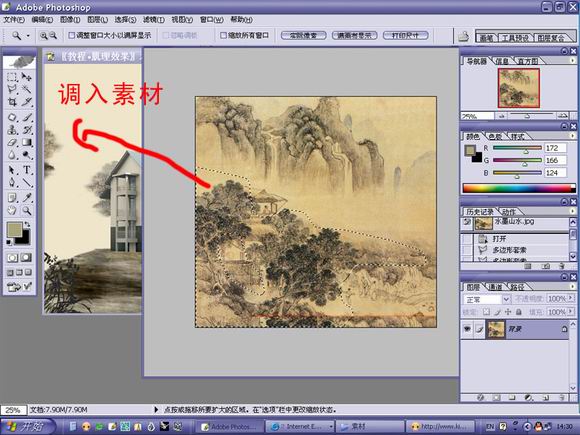
Task: Click zoom-out magnifier in options bar
Action: pyautogui.click(x=53, y=36)
